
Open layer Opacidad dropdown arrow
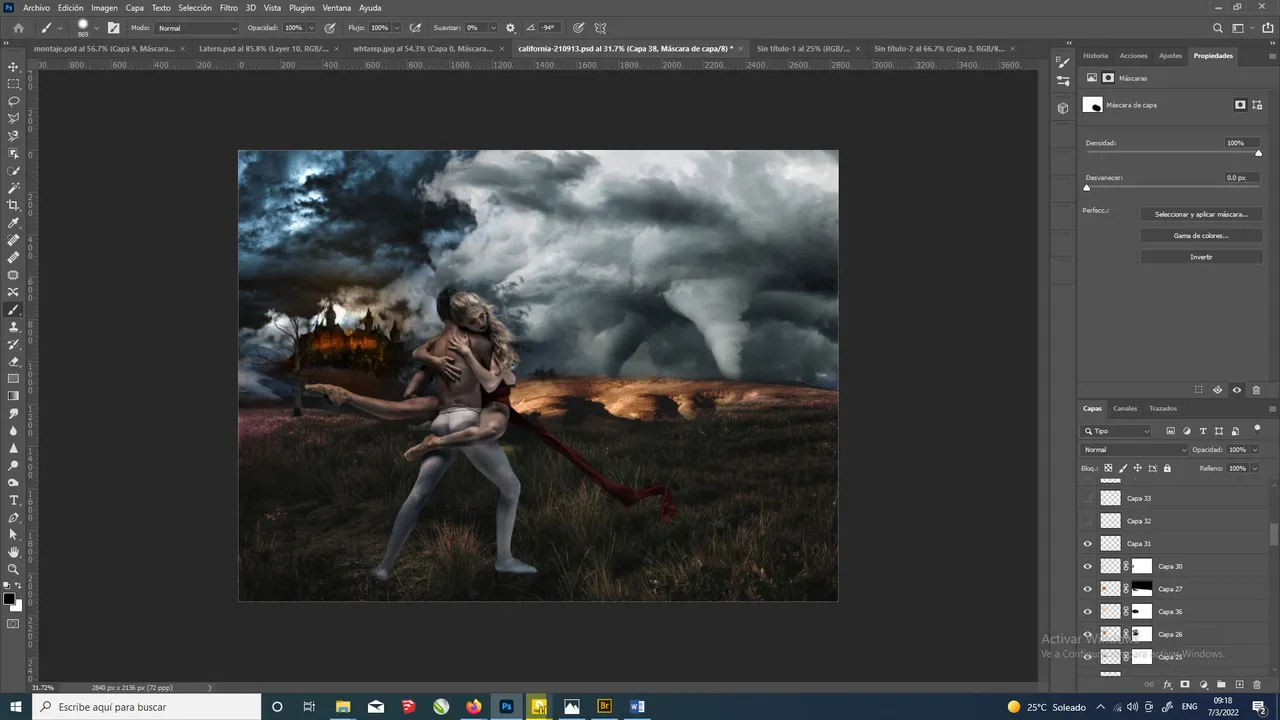pyautogui.click(x=1255, y=450)
